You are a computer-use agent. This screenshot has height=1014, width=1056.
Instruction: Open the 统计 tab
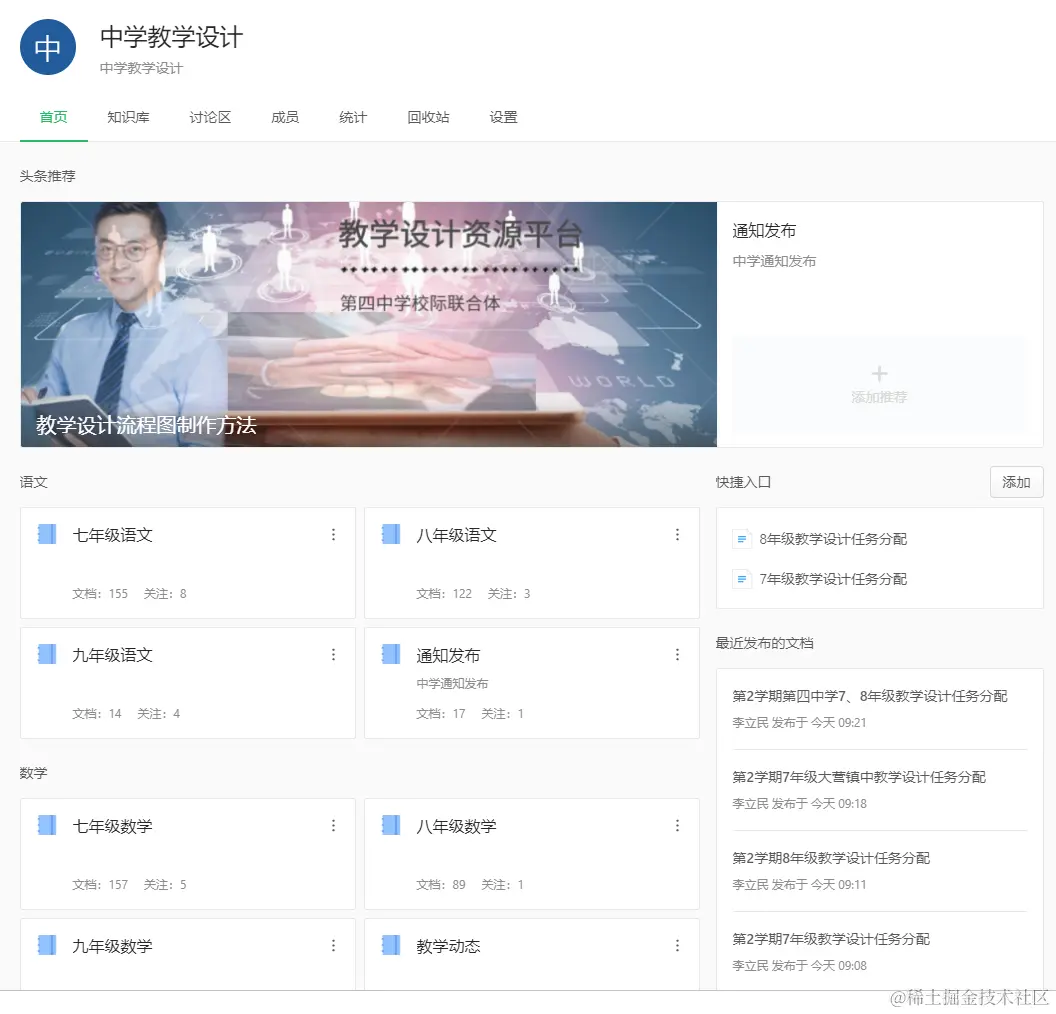click(x=352, y=117)
